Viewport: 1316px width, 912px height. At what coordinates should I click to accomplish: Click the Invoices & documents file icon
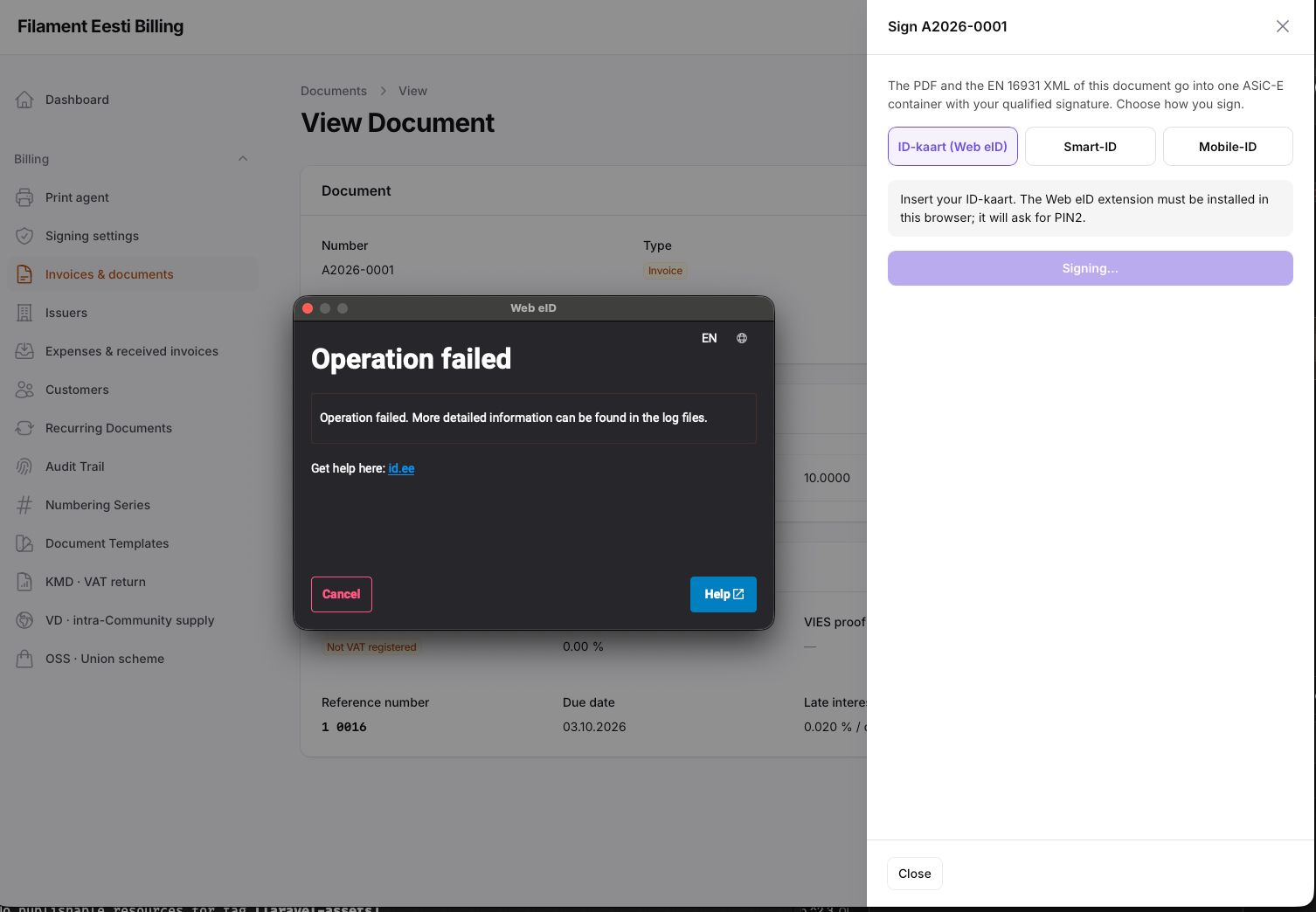pos(24,274)
